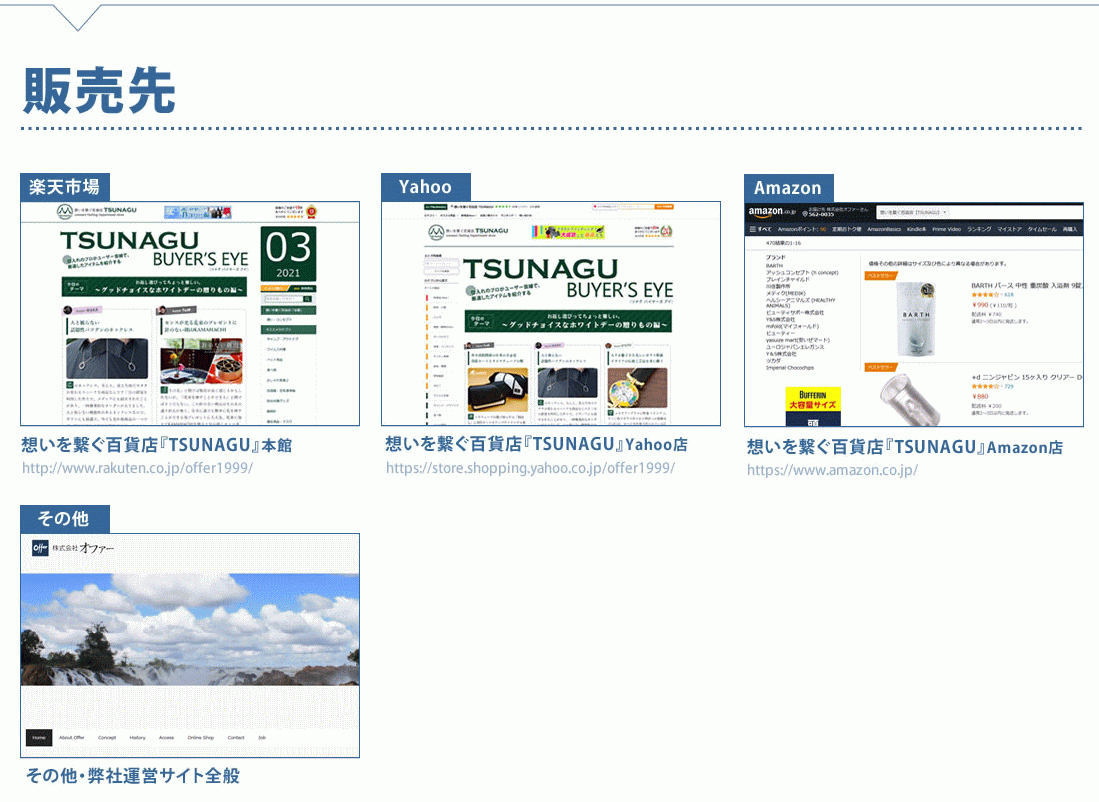Click the その他・弊社運営サイト全般 caption

tap(133, 775)
